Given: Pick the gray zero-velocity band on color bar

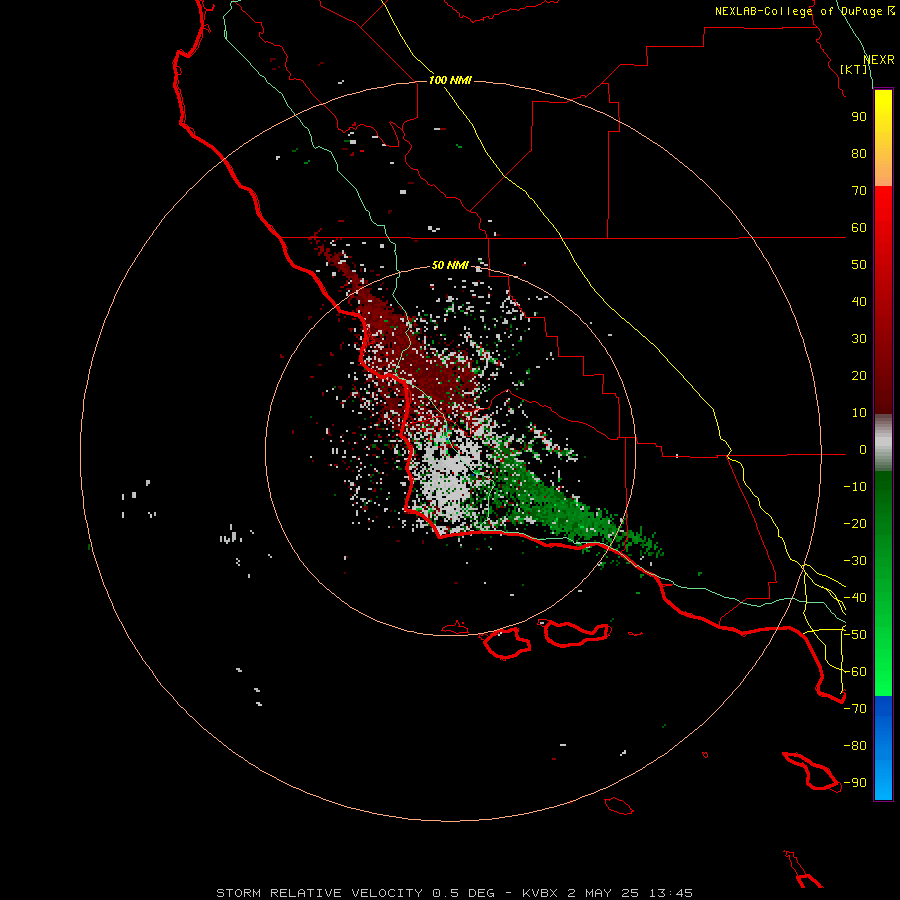Looking at the screenshot, I should [883, 443].
